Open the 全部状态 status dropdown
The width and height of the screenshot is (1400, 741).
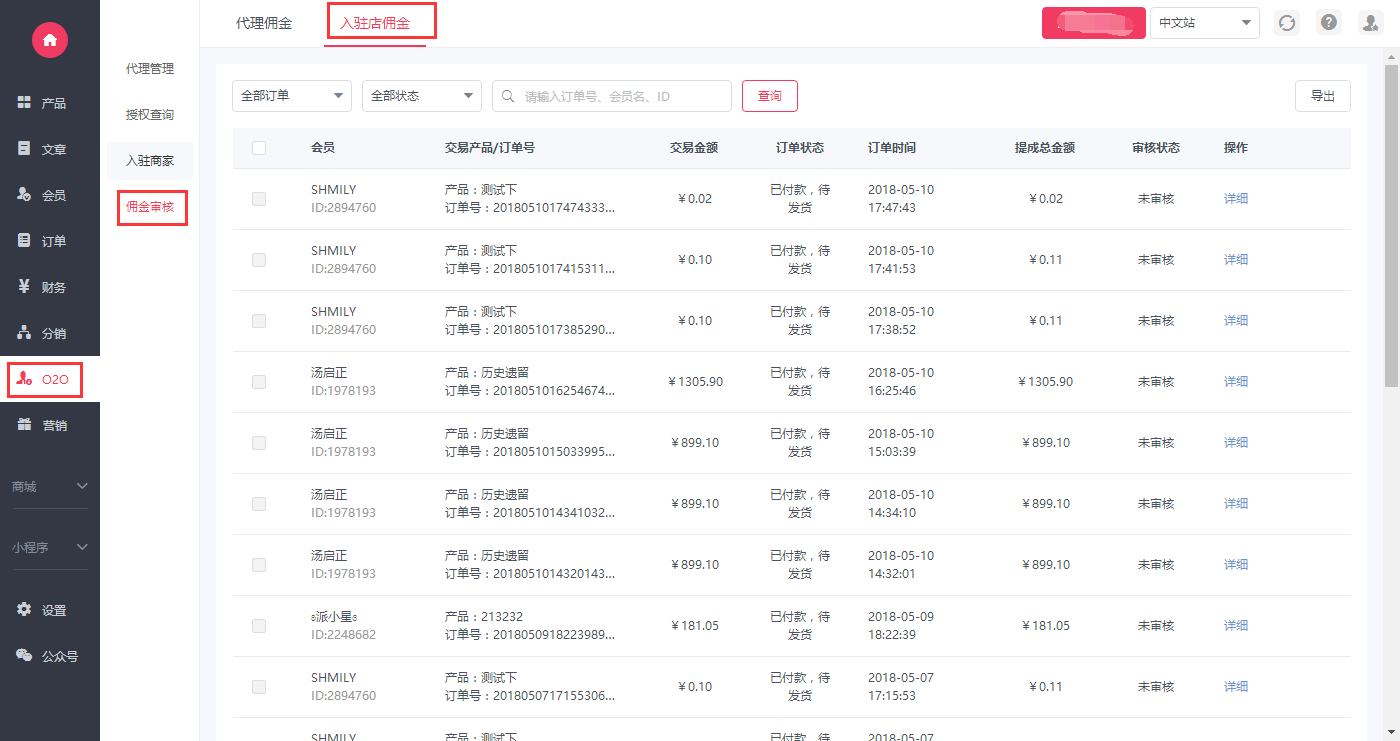coord(421,96)
